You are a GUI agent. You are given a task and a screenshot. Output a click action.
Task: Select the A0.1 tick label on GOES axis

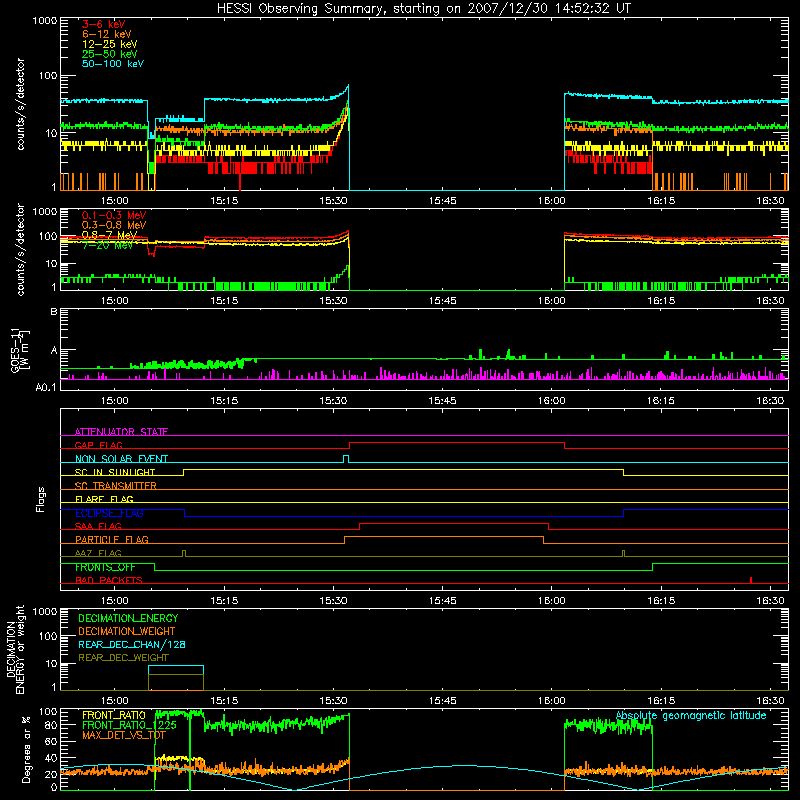(x=46, y=387)
